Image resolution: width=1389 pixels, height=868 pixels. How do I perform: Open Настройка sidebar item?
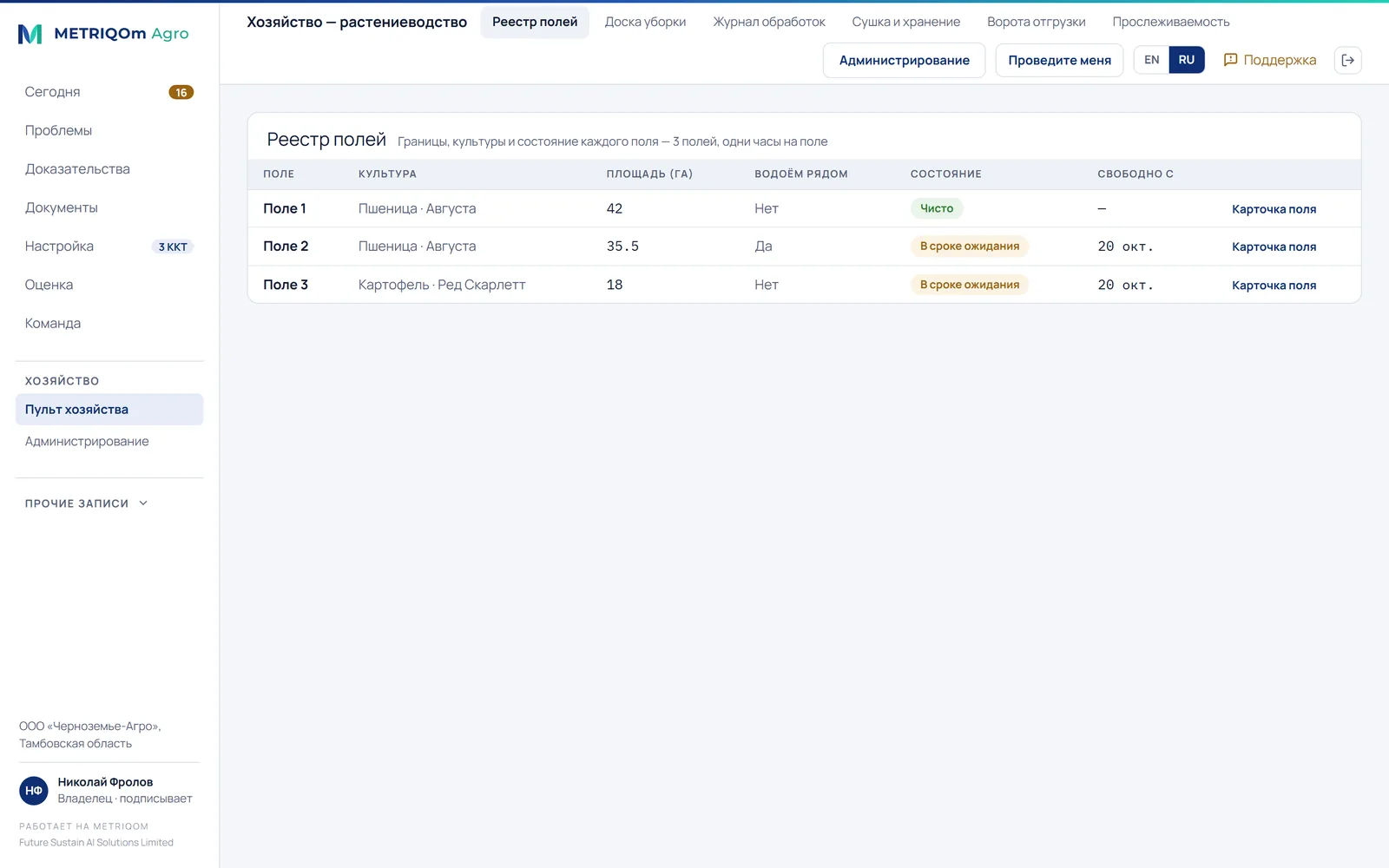tap(109, 247)
